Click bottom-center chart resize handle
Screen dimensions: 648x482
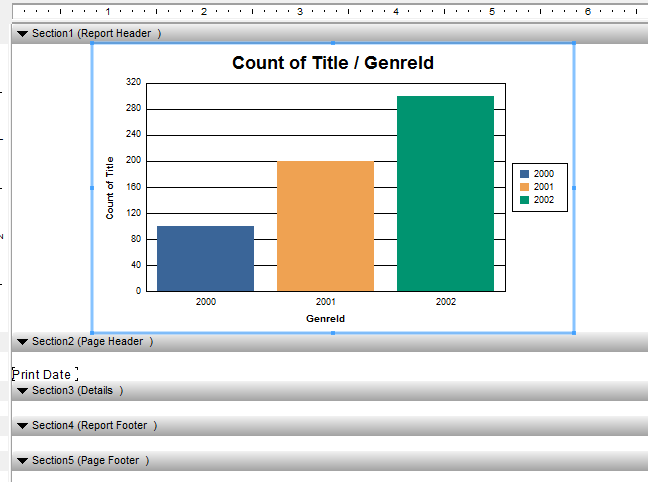pos(333,333)
